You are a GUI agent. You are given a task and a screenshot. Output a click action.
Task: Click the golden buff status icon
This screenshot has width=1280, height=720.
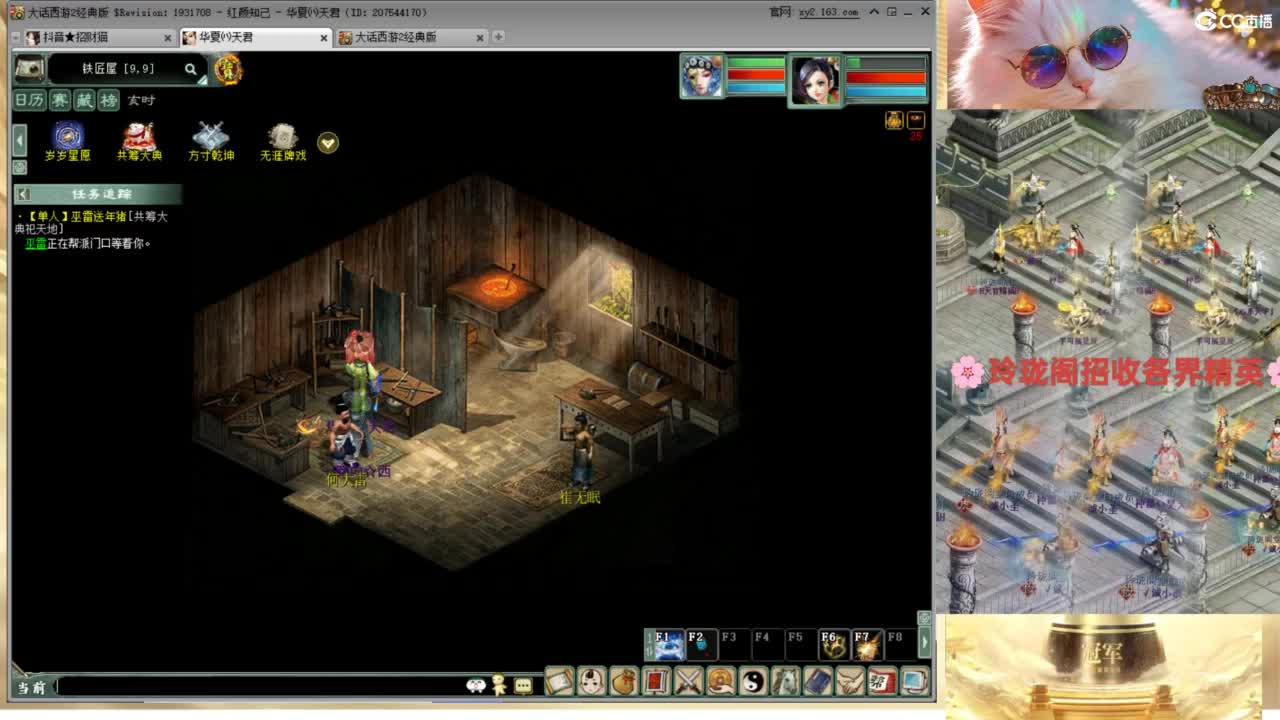894,120
